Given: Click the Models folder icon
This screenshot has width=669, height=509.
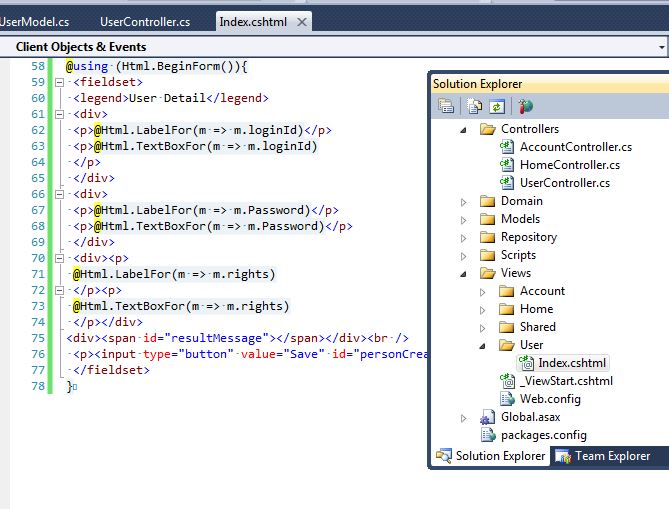Looking at the screenshot, I should click(x=487, y=219).
